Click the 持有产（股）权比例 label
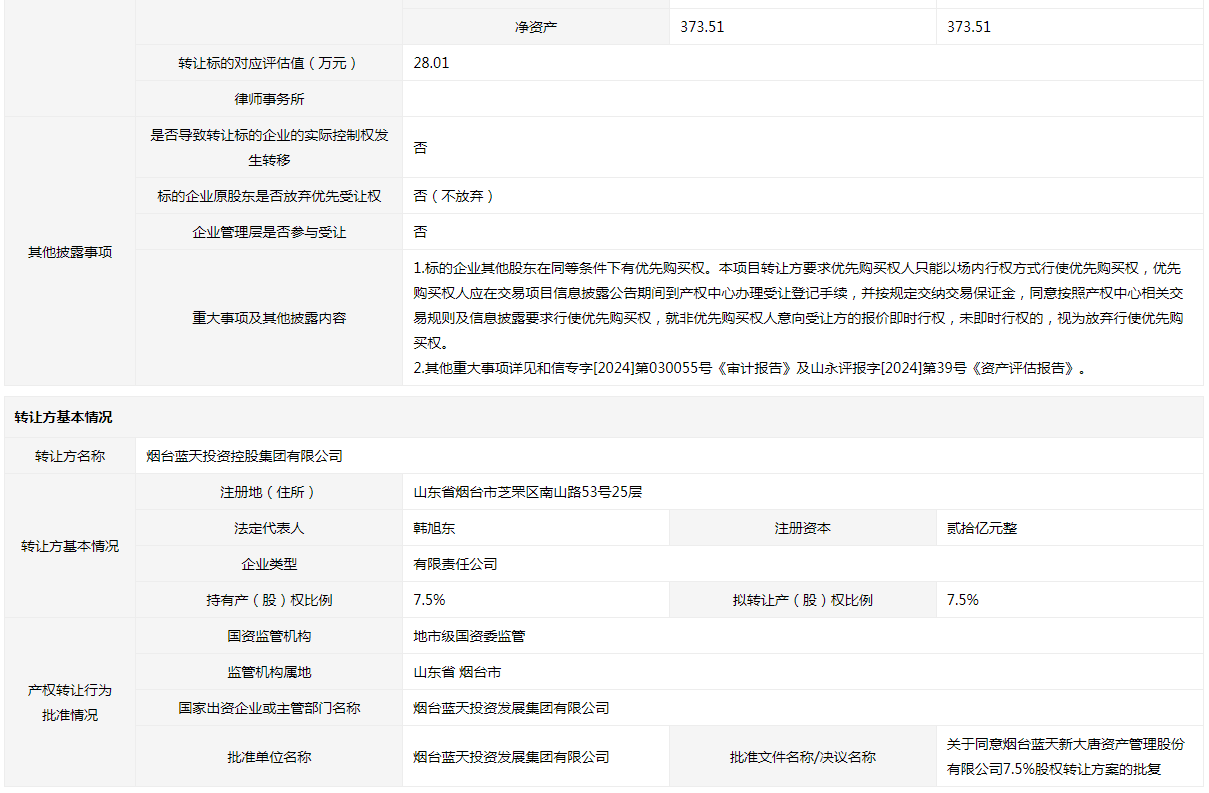The width and height of the screenshot is (1209, 793). pos(269,600)
